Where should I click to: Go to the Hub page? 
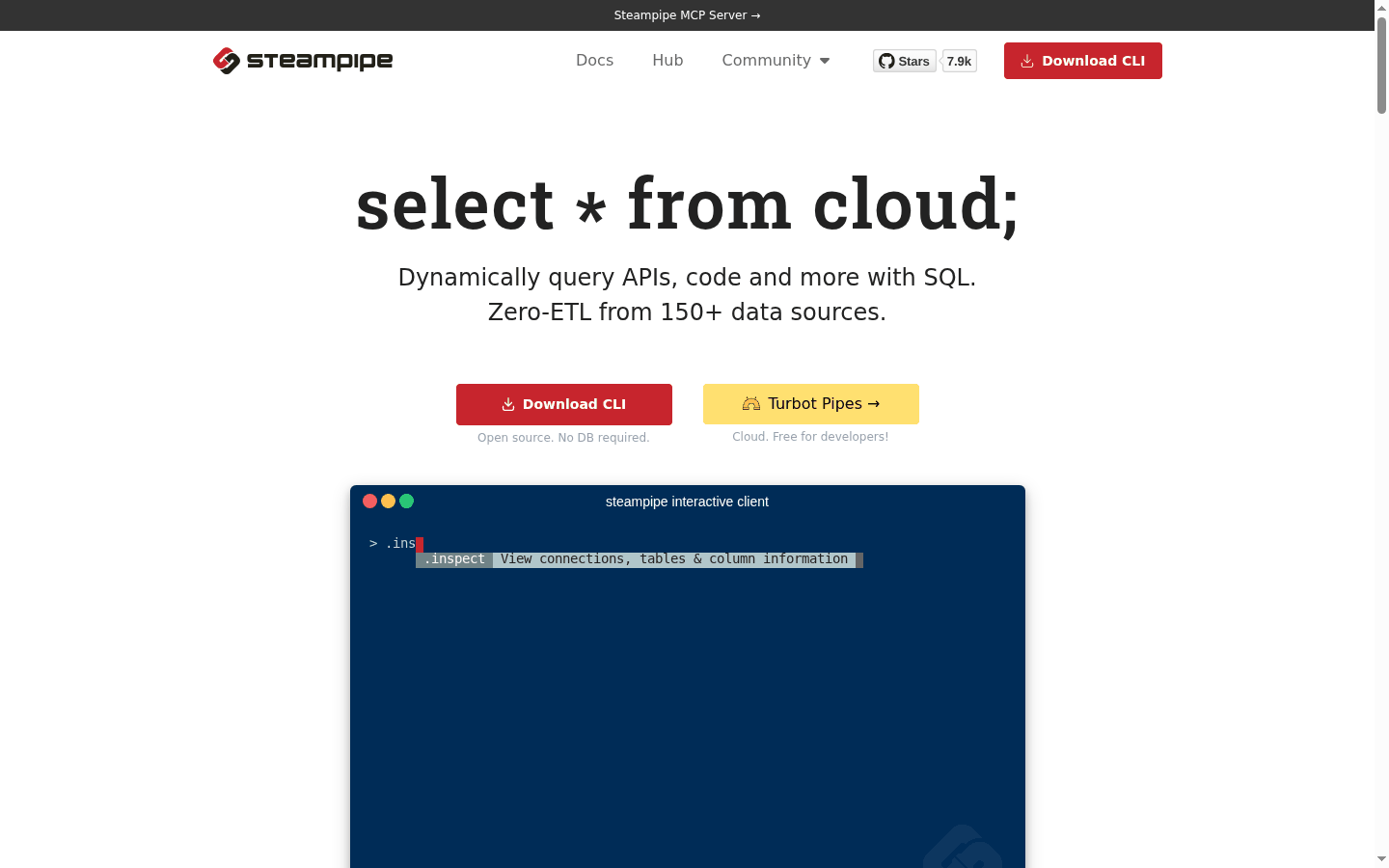click(x=667, y=60)
